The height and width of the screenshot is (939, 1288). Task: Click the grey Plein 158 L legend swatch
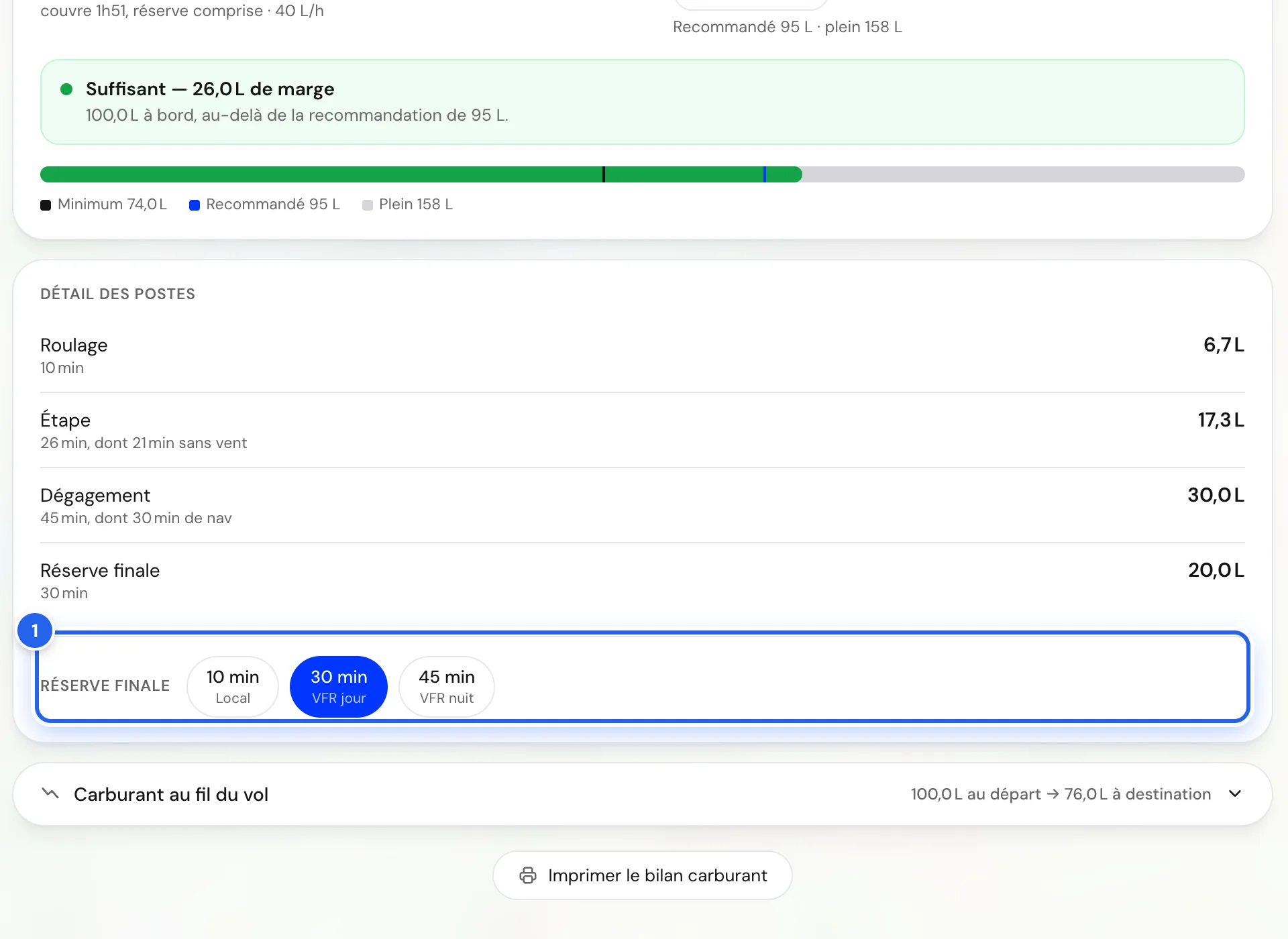click(x=368, y=205)
